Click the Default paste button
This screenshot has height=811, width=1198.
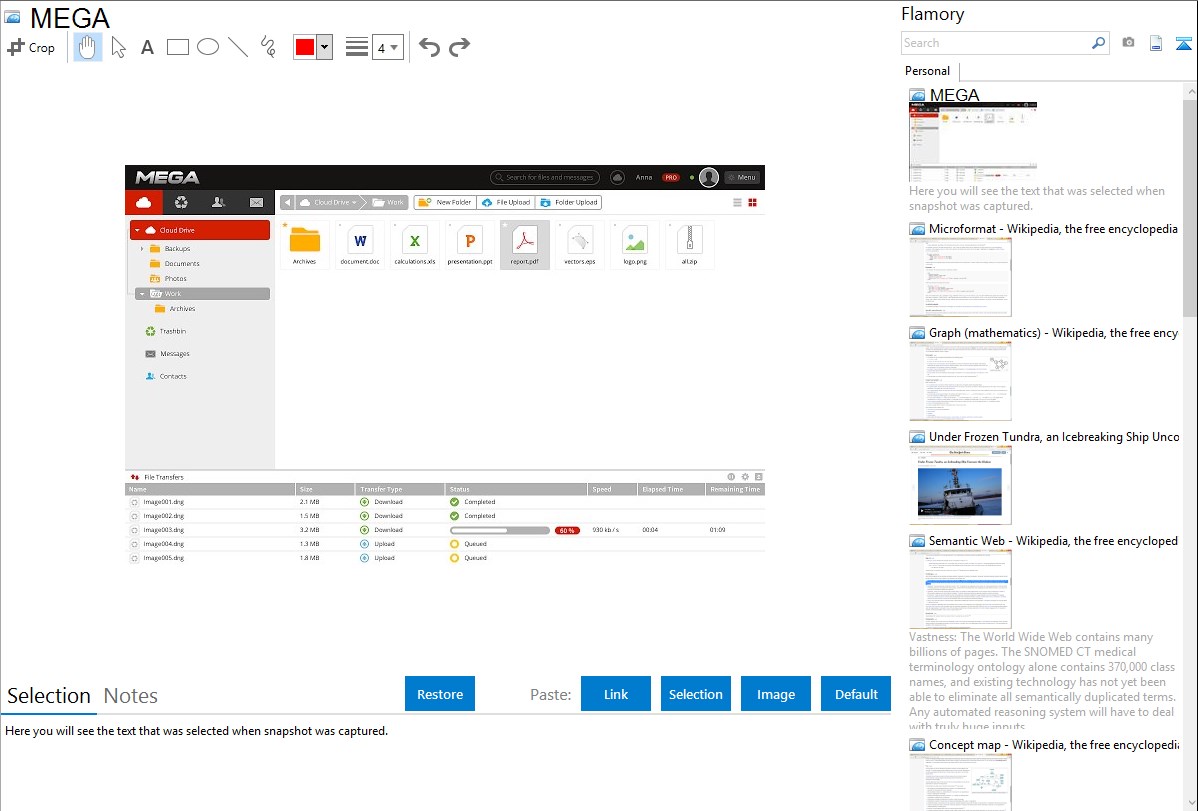coord(856,694)
